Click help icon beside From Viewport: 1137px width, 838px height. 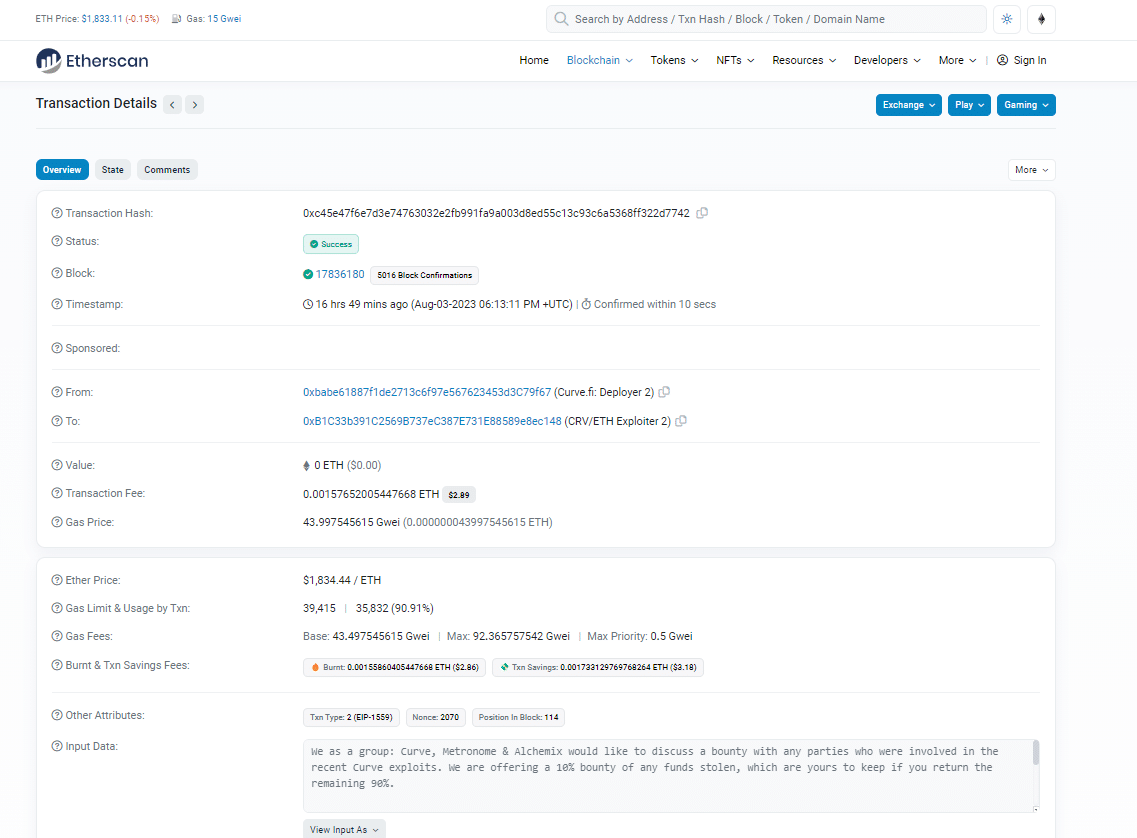coord(57,392)
